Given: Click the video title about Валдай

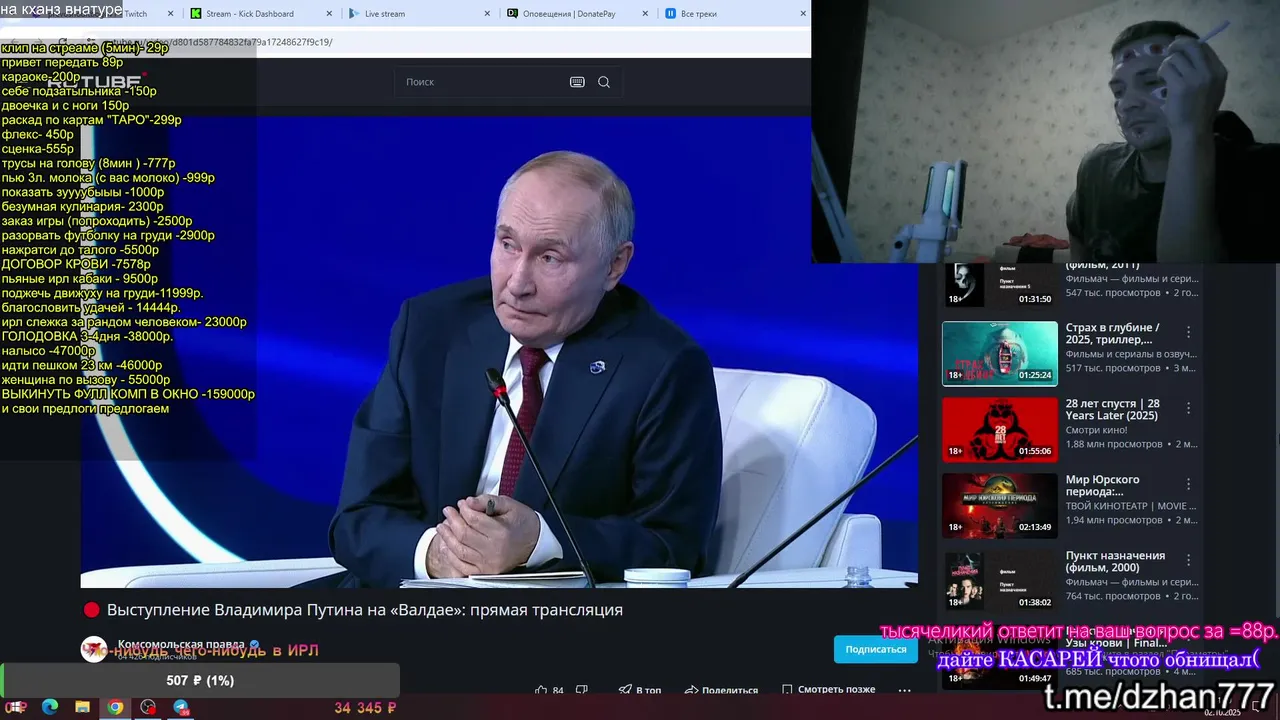Looking at the screenshot, I should [365, 610].
